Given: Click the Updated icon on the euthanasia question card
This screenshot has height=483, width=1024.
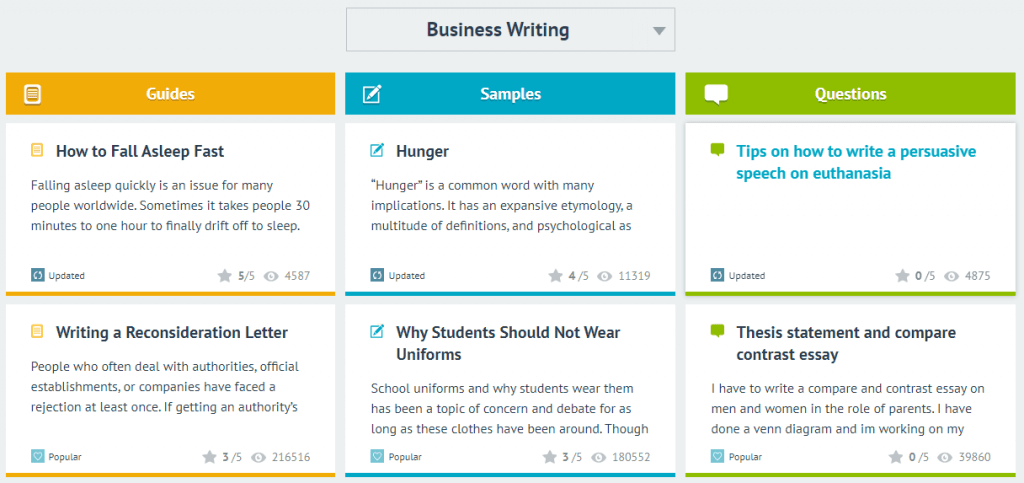Looking at the screenshot, I should [717, 275].
